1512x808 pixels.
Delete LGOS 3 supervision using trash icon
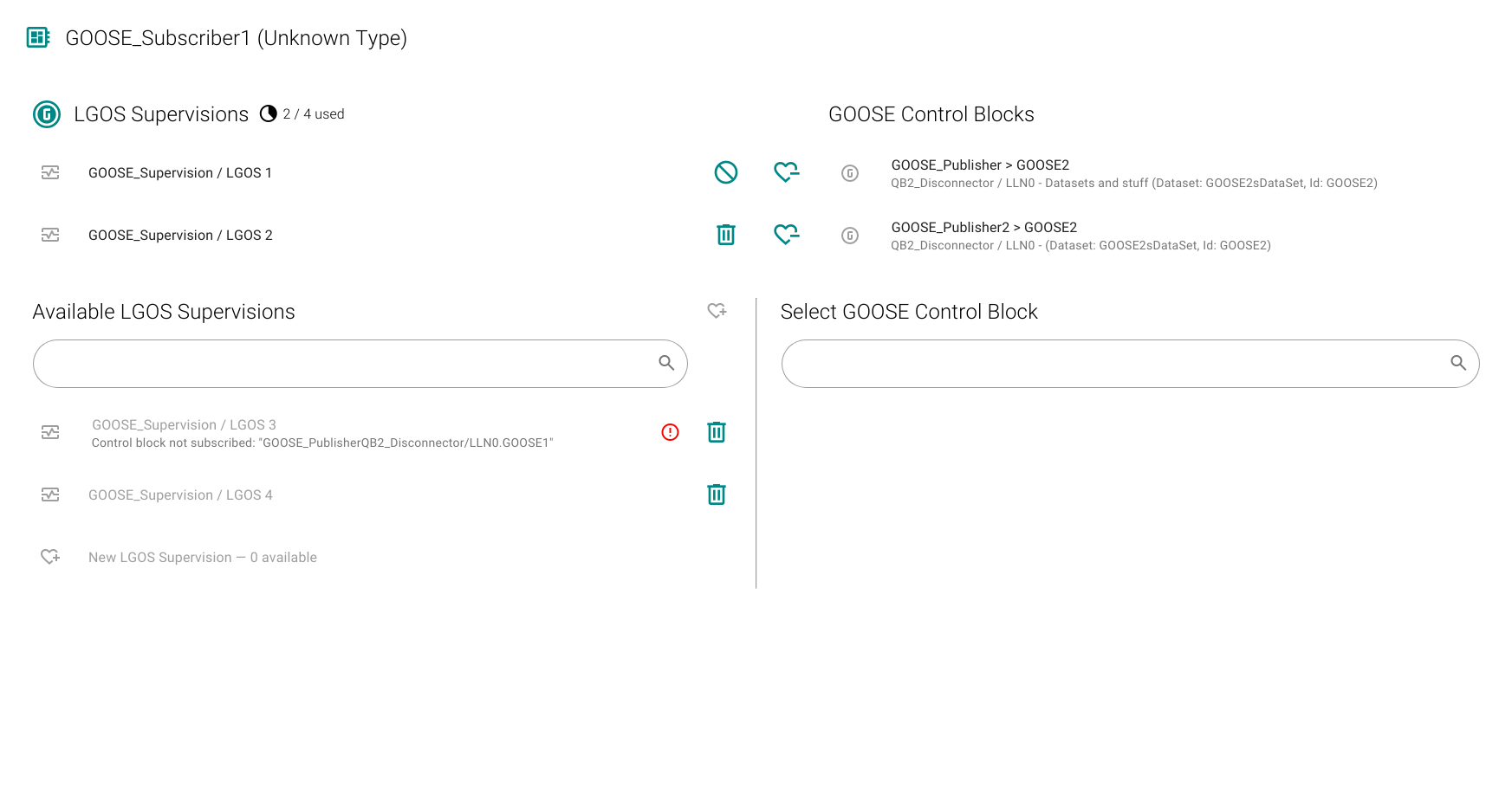717,432
